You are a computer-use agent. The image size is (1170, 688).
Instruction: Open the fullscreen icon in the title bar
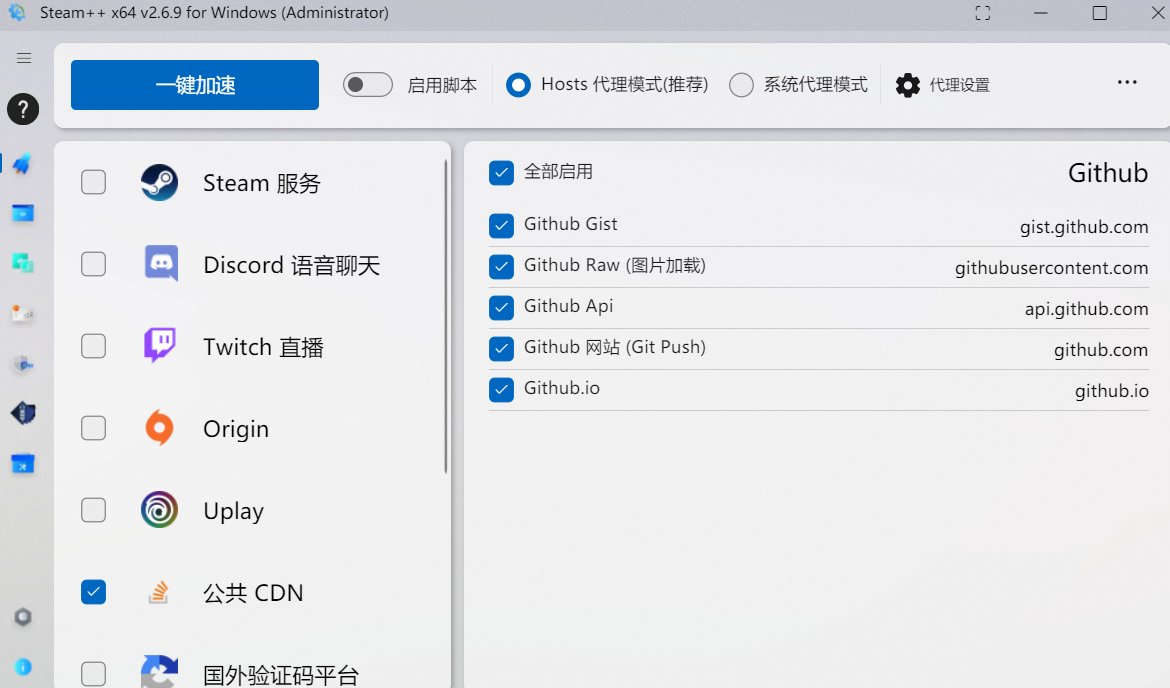tap(982, 13)
